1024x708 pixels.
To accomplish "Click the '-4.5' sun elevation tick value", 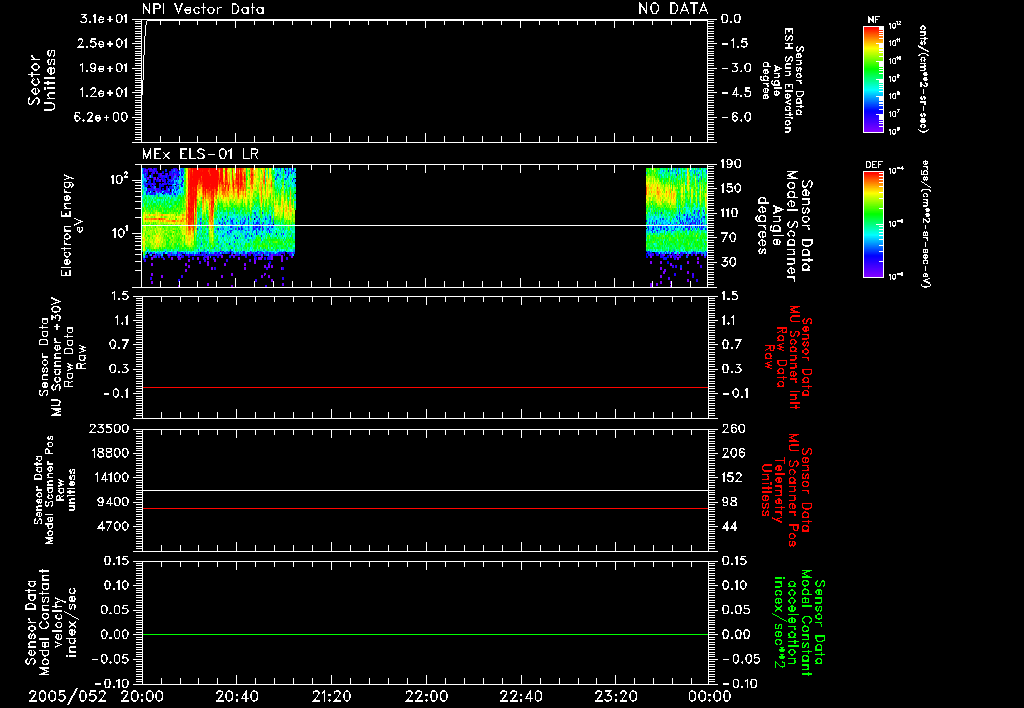I will (735, 93).
